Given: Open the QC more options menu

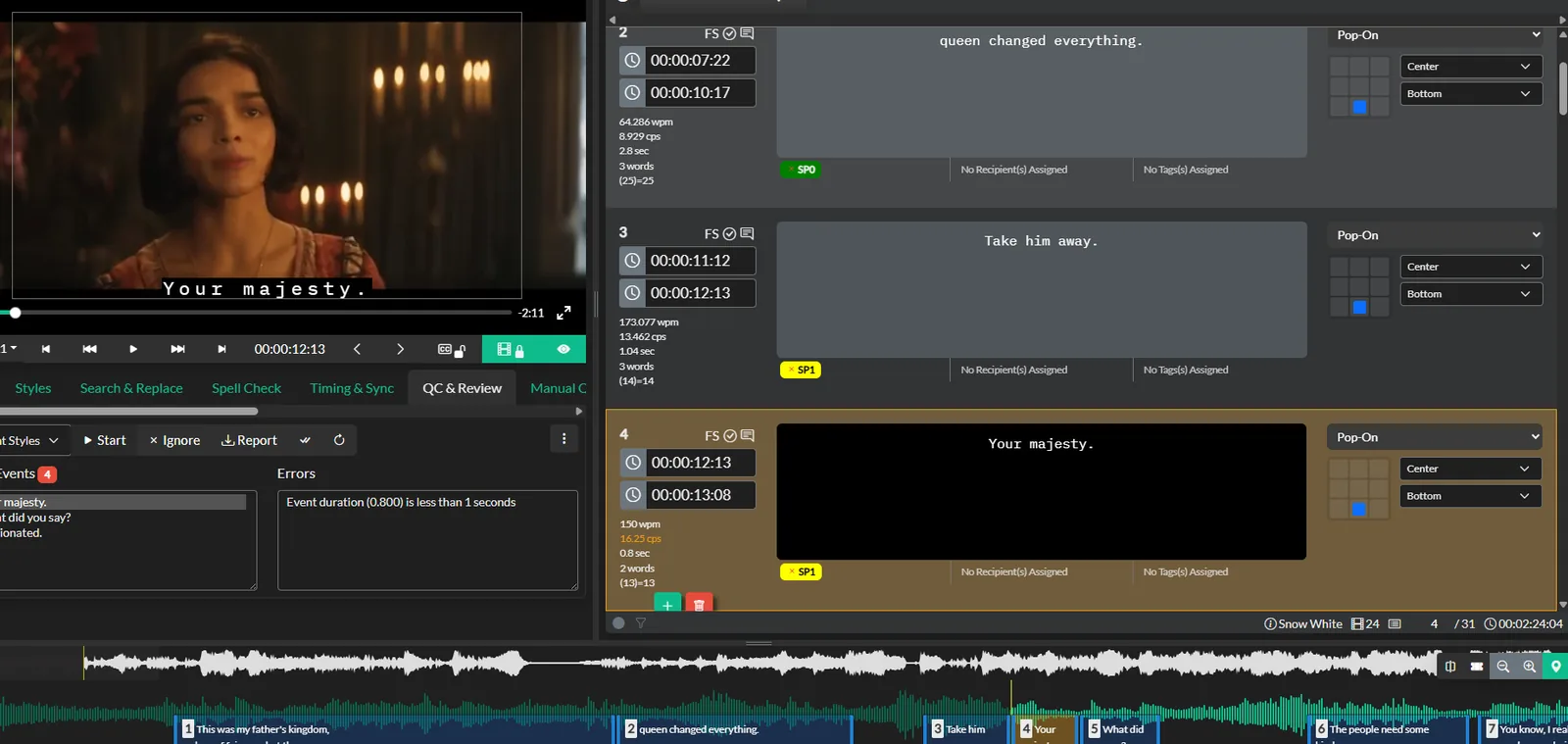Looking at the screenshot, I should tap(563, 439).
